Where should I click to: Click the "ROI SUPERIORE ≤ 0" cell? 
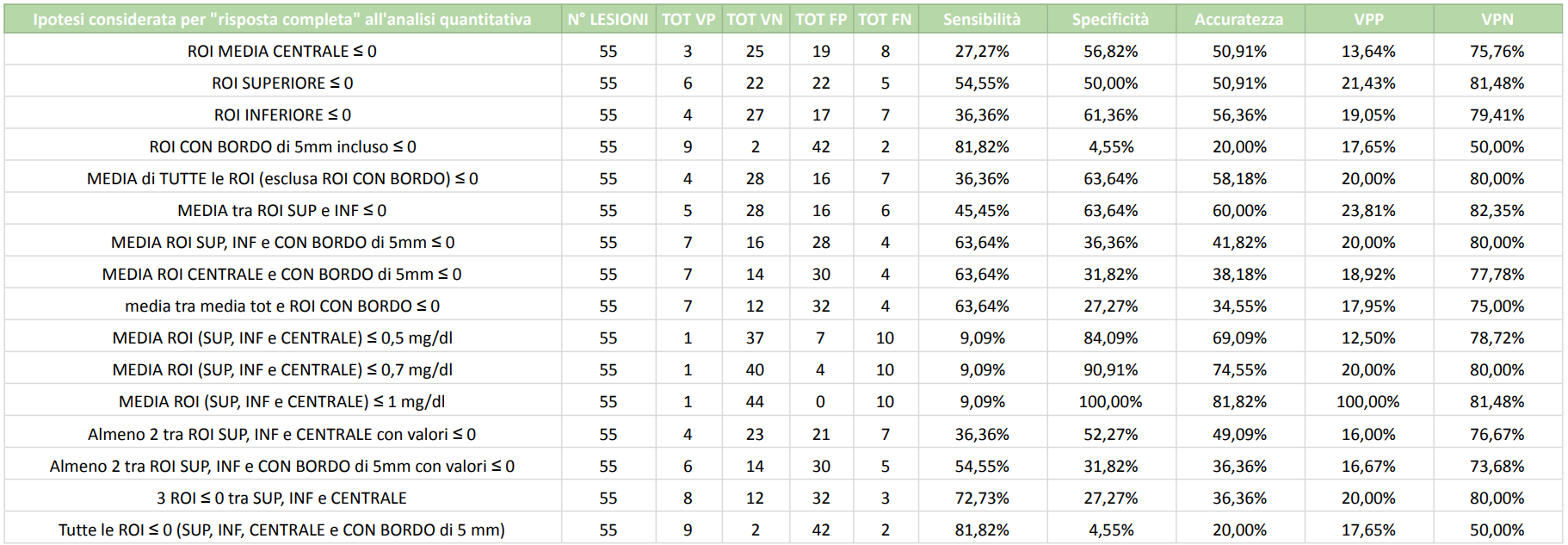coord(282,83)
